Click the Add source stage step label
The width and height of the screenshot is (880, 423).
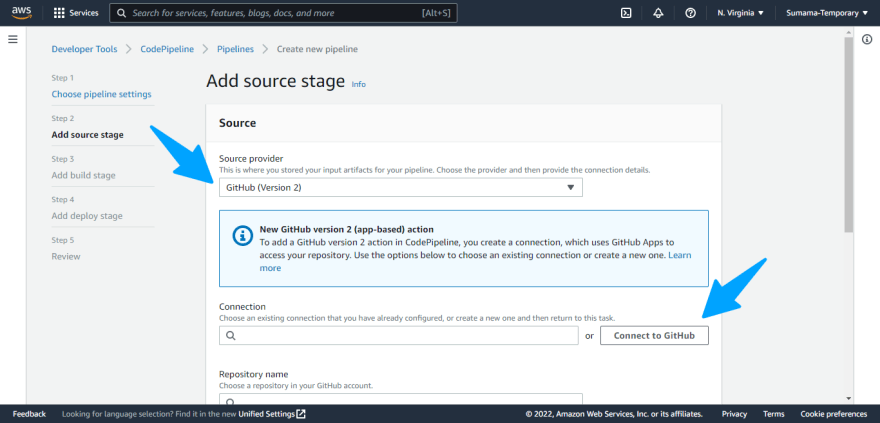pyautogui.click(x=88, y=135)
